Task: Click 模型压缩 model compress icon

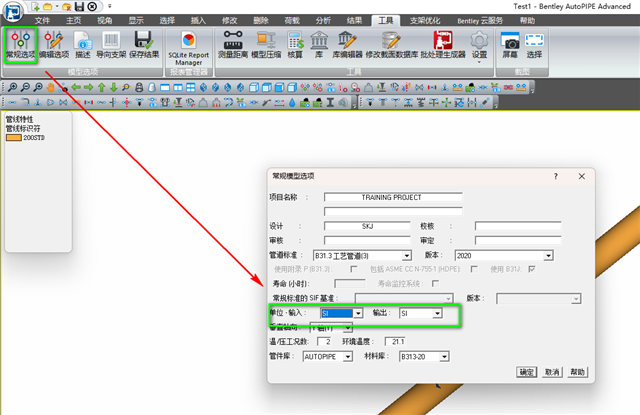Action: 266,44
